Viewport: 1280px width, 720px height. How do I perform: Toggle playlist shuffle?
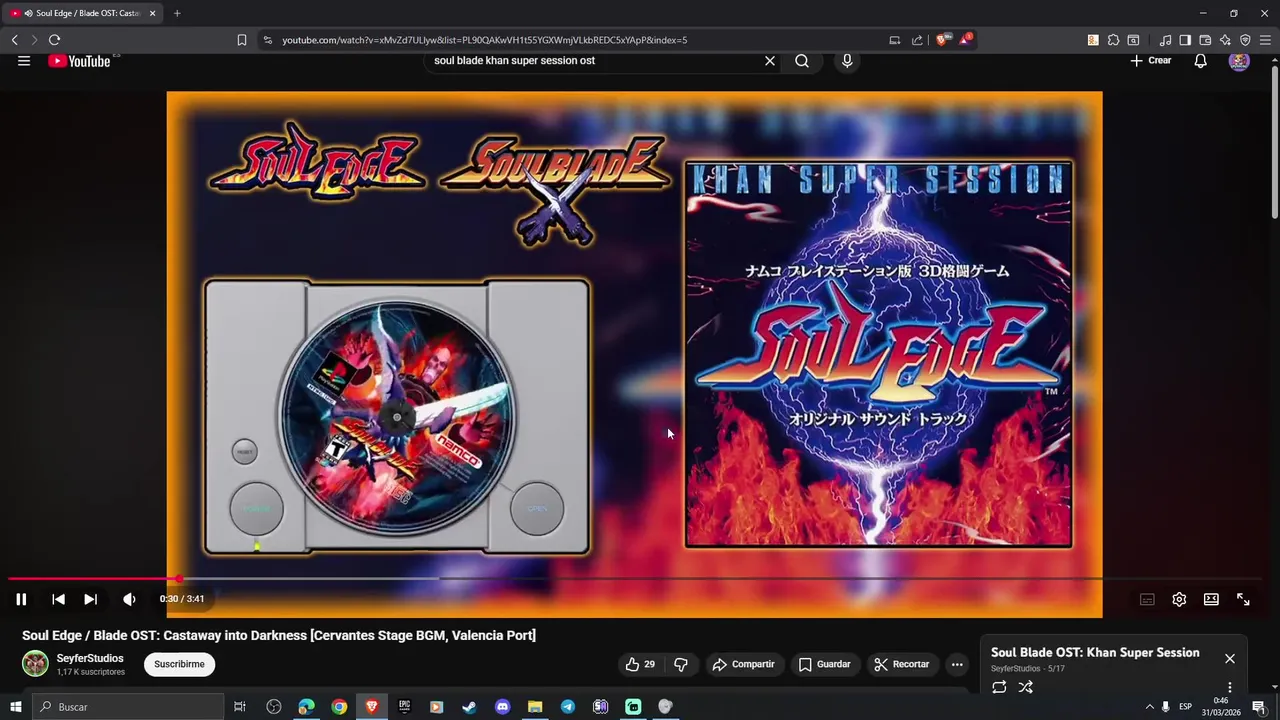(x=1025, y=687)
